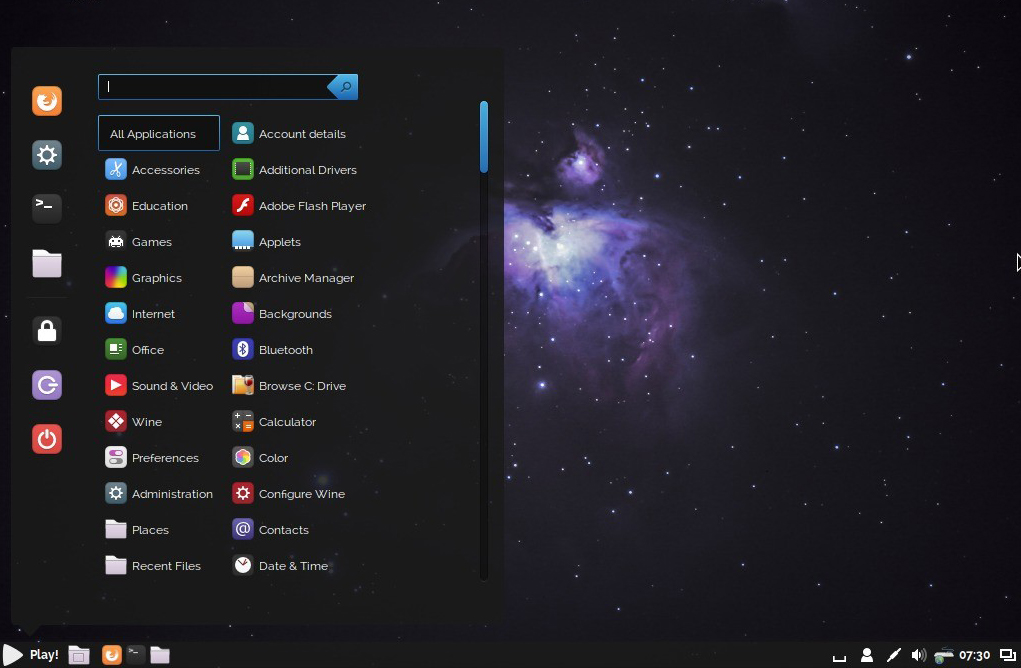Click the purple log out icon
This screenshot has width=1021, height=668.
pyautogui.click(x=47, y=385)
